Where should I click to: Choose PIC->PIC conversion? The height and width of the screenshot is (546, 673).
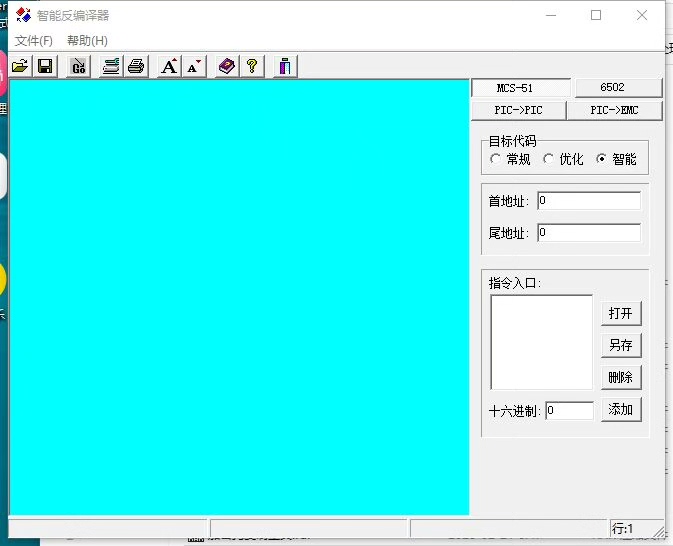(x=518, y=110)
